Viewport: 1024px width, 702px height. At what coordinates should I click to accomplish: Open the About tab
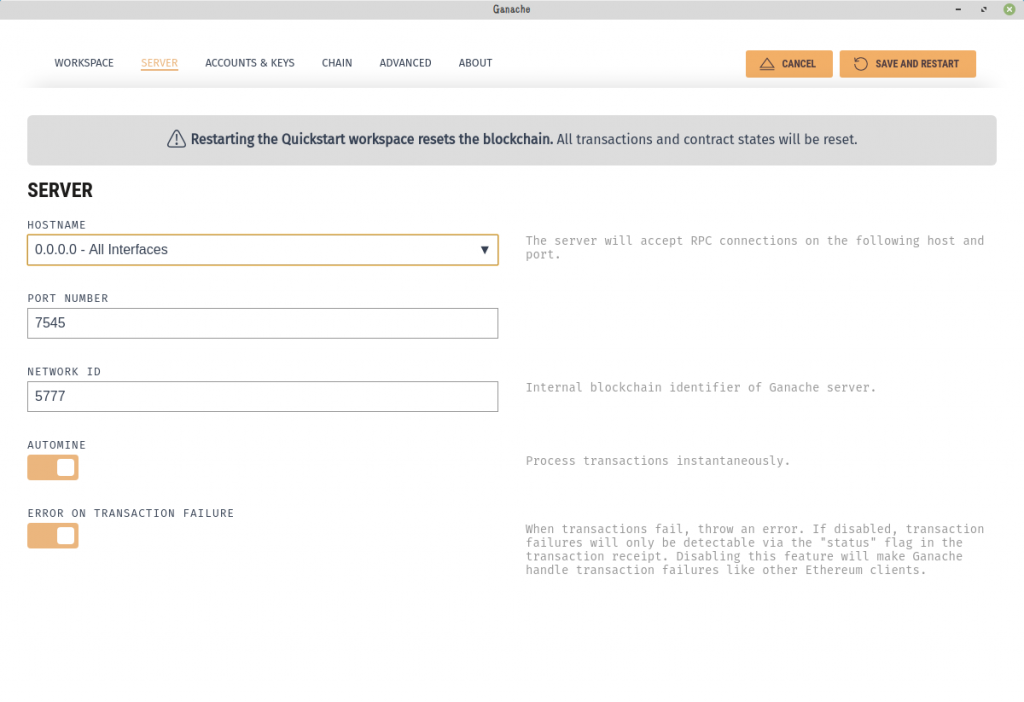[475, 63]
